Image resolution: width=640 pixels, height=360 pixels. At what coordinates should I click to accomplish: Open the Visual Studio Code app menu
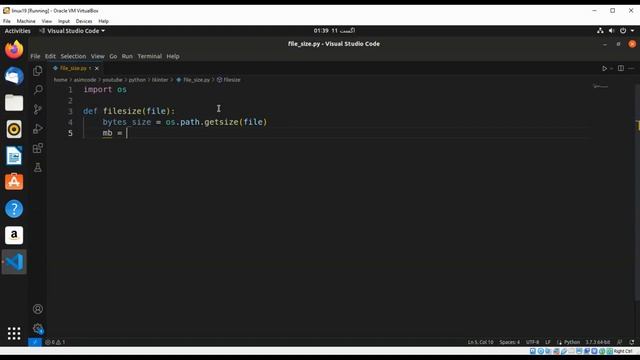72,31
